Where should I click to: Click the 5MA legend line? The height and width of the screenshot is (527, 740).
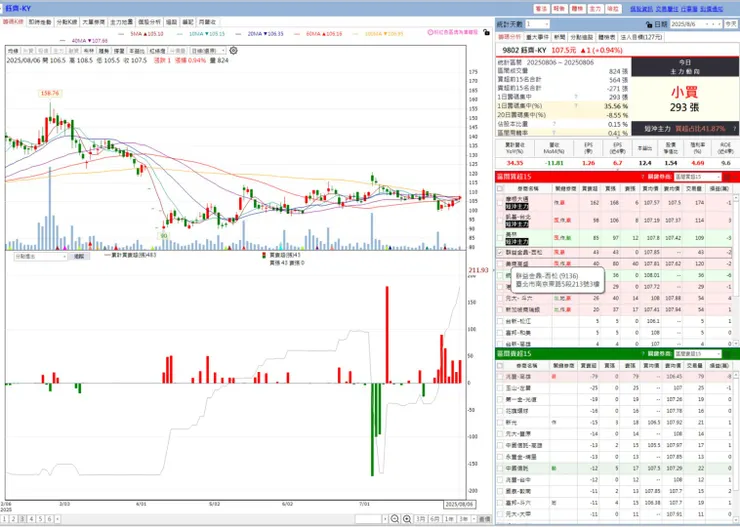pos(142,34)
